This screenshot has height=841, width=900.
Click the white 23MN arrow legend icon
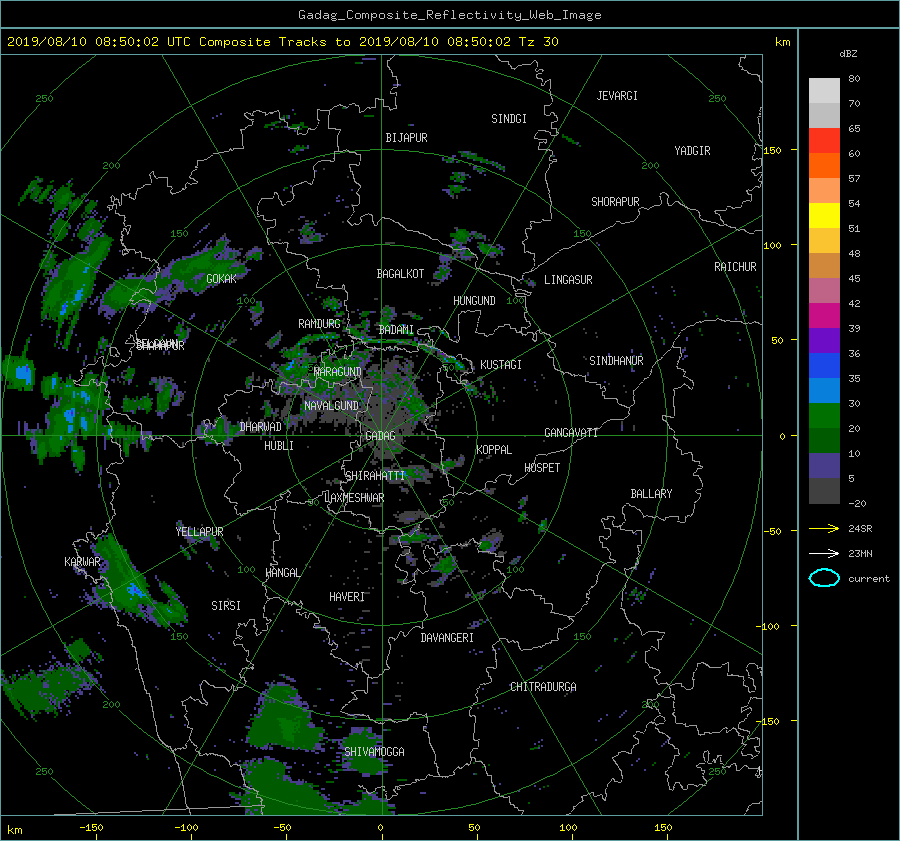[824, 553]
